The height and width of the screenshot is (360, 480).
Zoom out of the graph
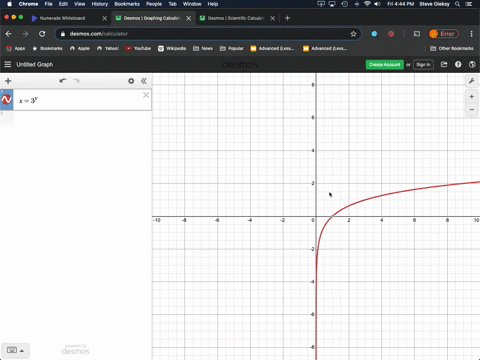click(471, 109)
